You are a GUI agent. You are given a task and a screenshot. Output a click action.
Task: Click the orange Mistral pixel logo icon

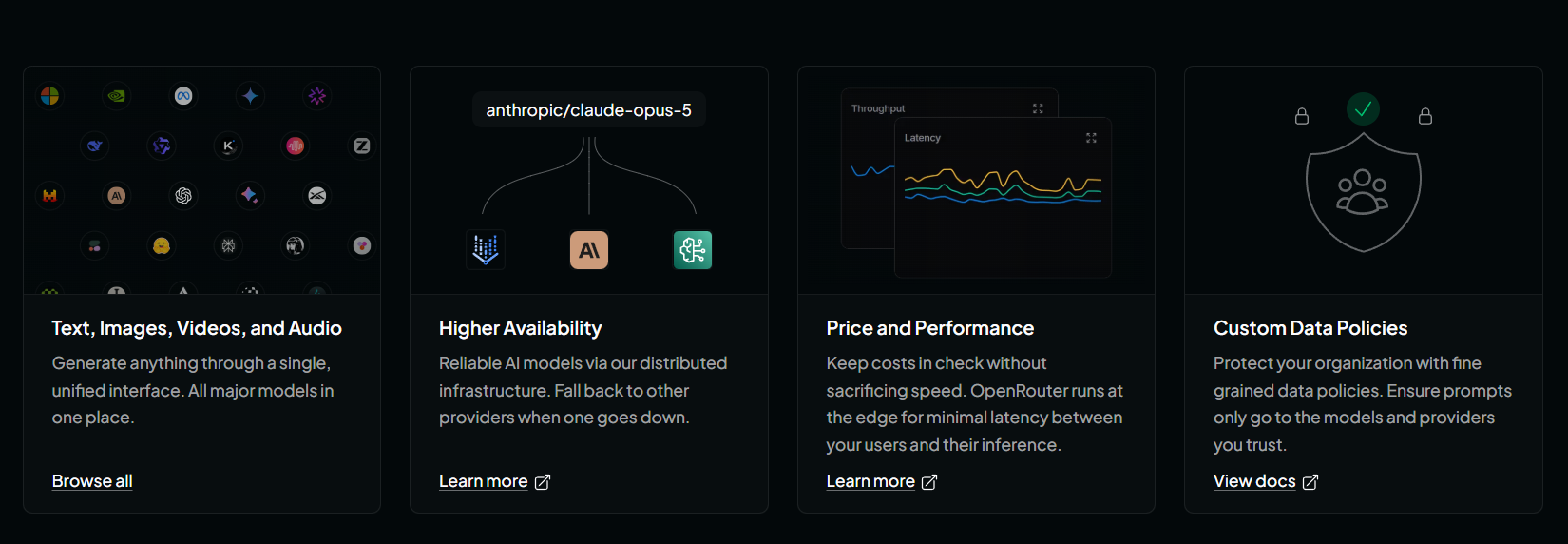pos(49,196)
